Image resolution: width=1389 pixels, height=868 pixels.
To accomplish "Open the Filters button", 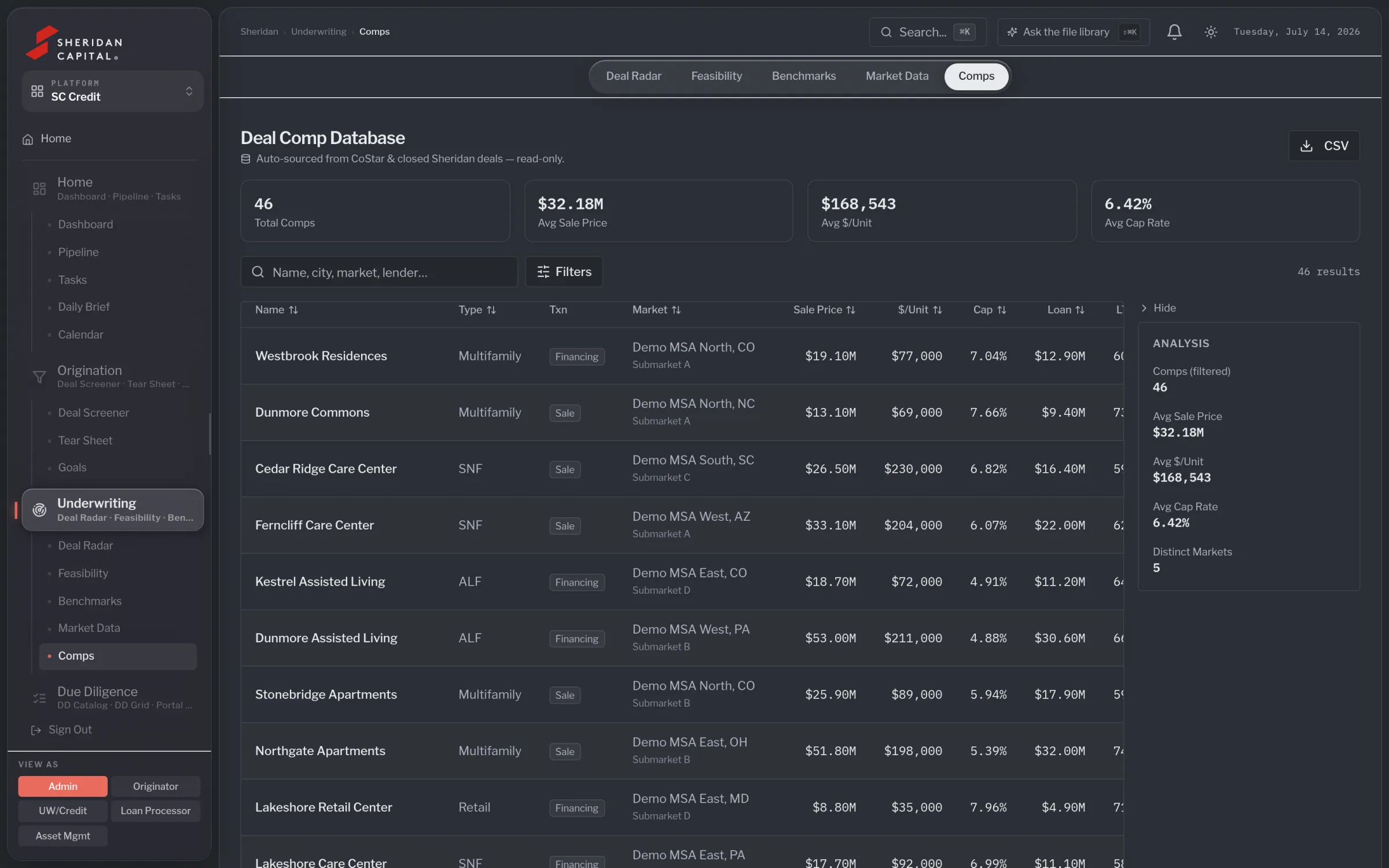I will (564, 272).
